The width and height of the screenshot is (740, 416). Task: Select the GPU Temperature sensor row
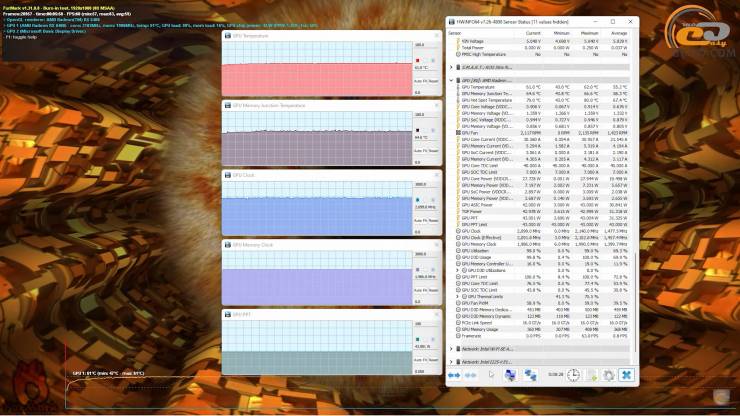click(x=542, y=87)
